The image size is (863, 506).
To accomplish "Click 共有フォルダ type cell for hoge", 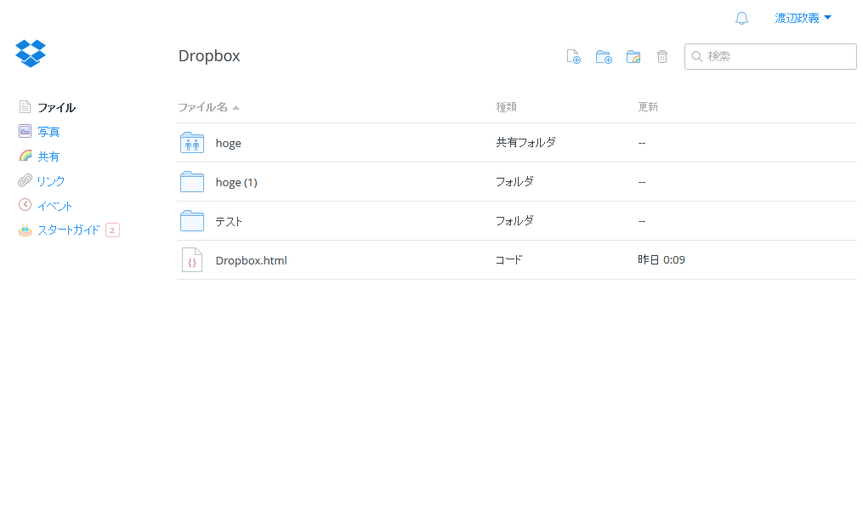I will [526, 143].
